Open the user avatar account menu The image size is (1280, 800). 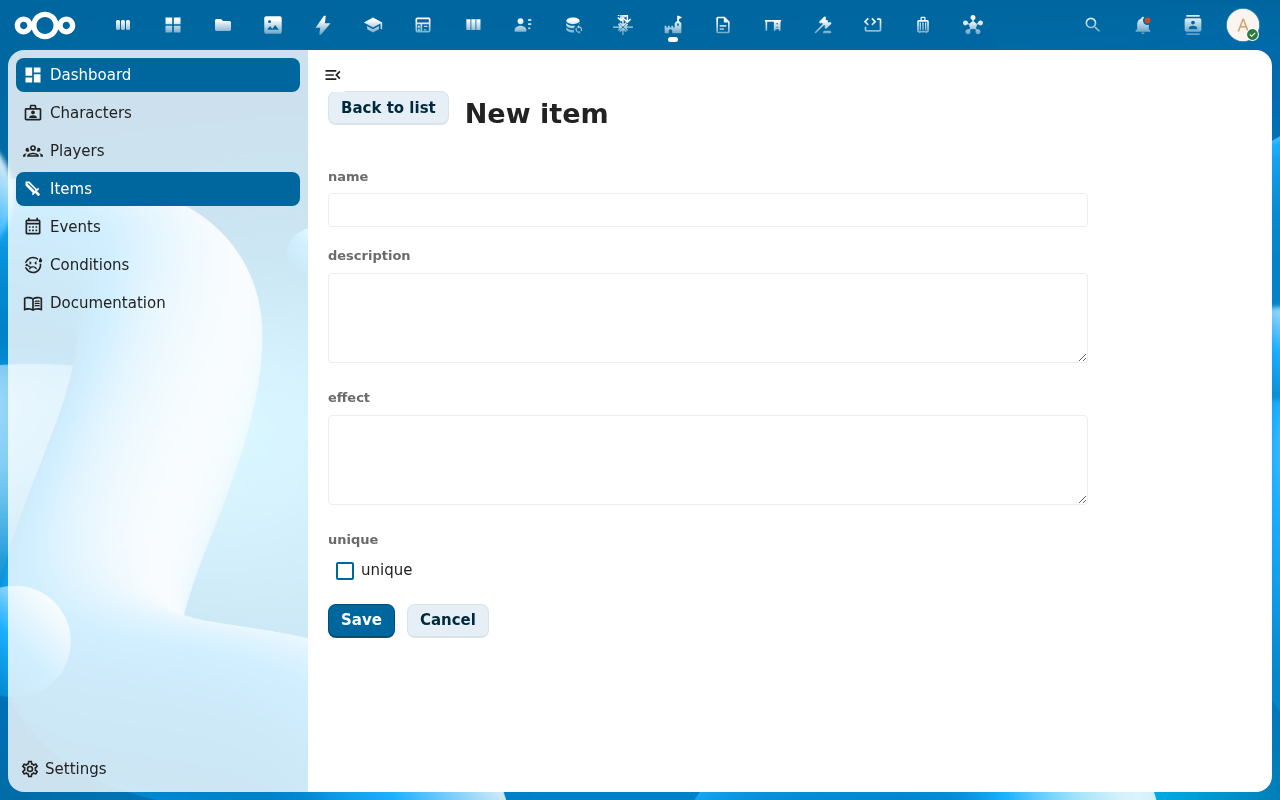coord(1243,25)
